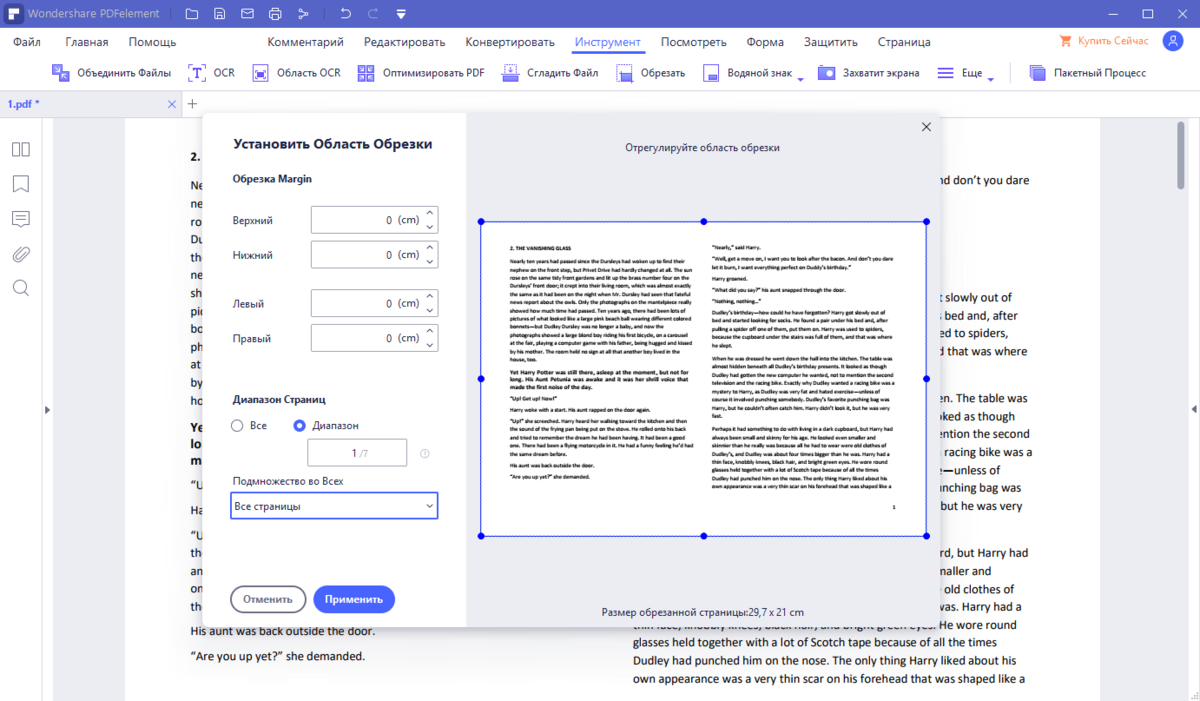Click the Захватит экрана tool
This screenshot has width=1200, height=701.
(x=868, y=73)
